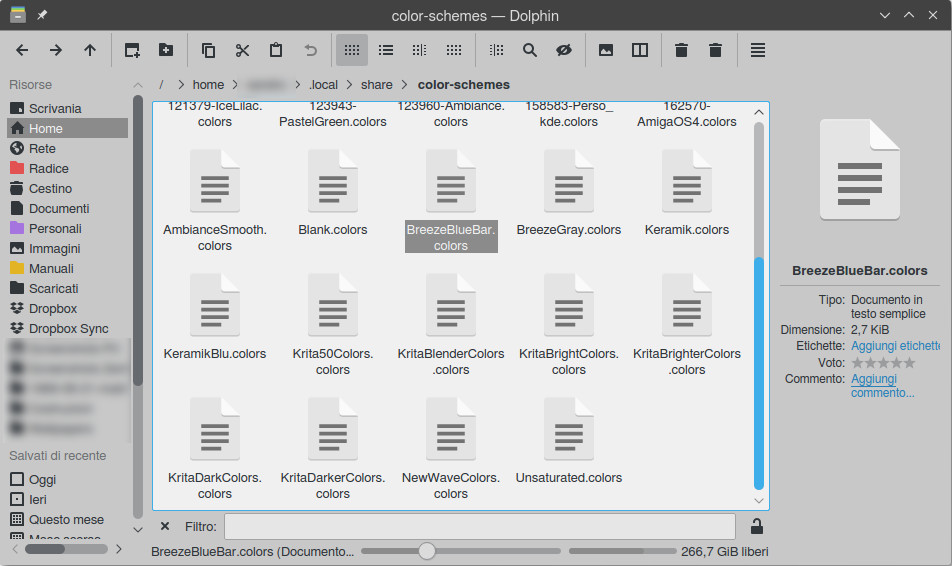Select the Blank.colors file
This screenshot has width=952, height=566.
pyautogui.click(x=333, y=193)
